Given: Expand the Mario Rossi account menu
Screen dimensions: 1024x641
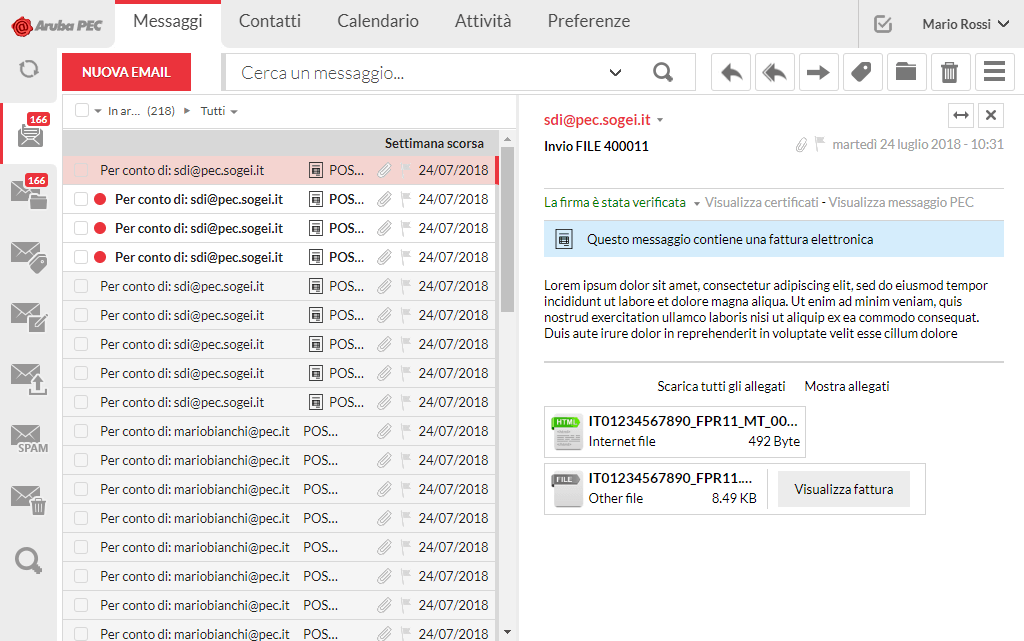Looking at the screenshot, I should pos(965,24).
